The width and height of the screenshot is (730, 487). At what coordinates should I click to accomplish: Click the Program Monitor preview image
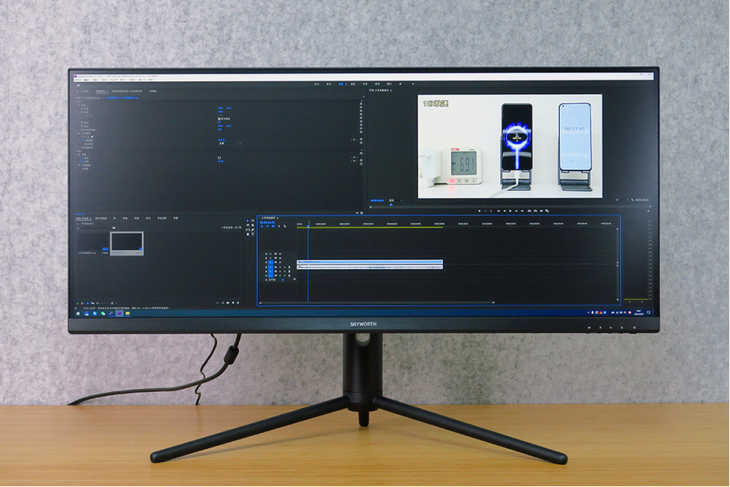509,145
